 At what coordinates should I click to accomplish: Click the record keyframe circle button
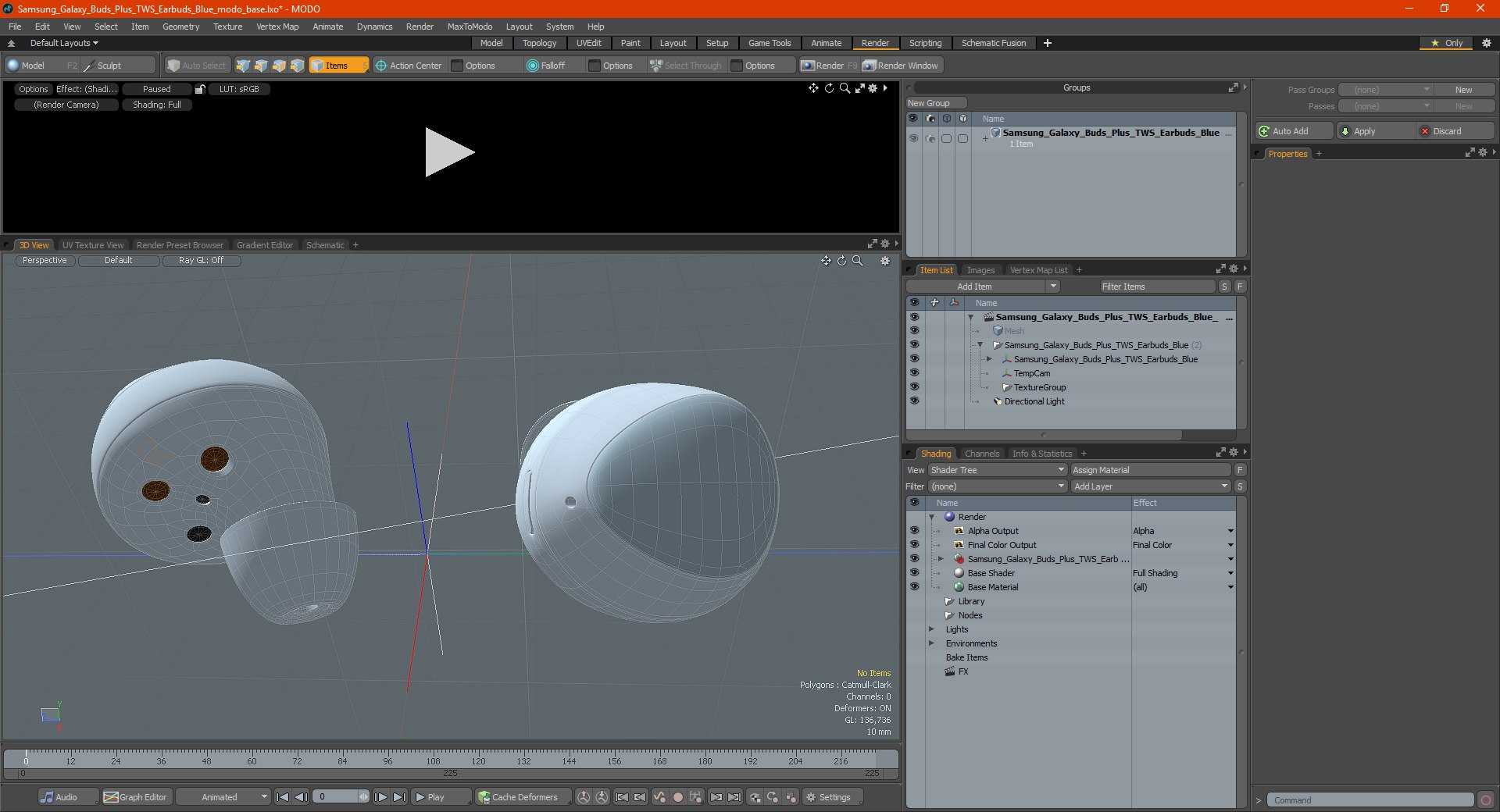(x=678, y=797)
